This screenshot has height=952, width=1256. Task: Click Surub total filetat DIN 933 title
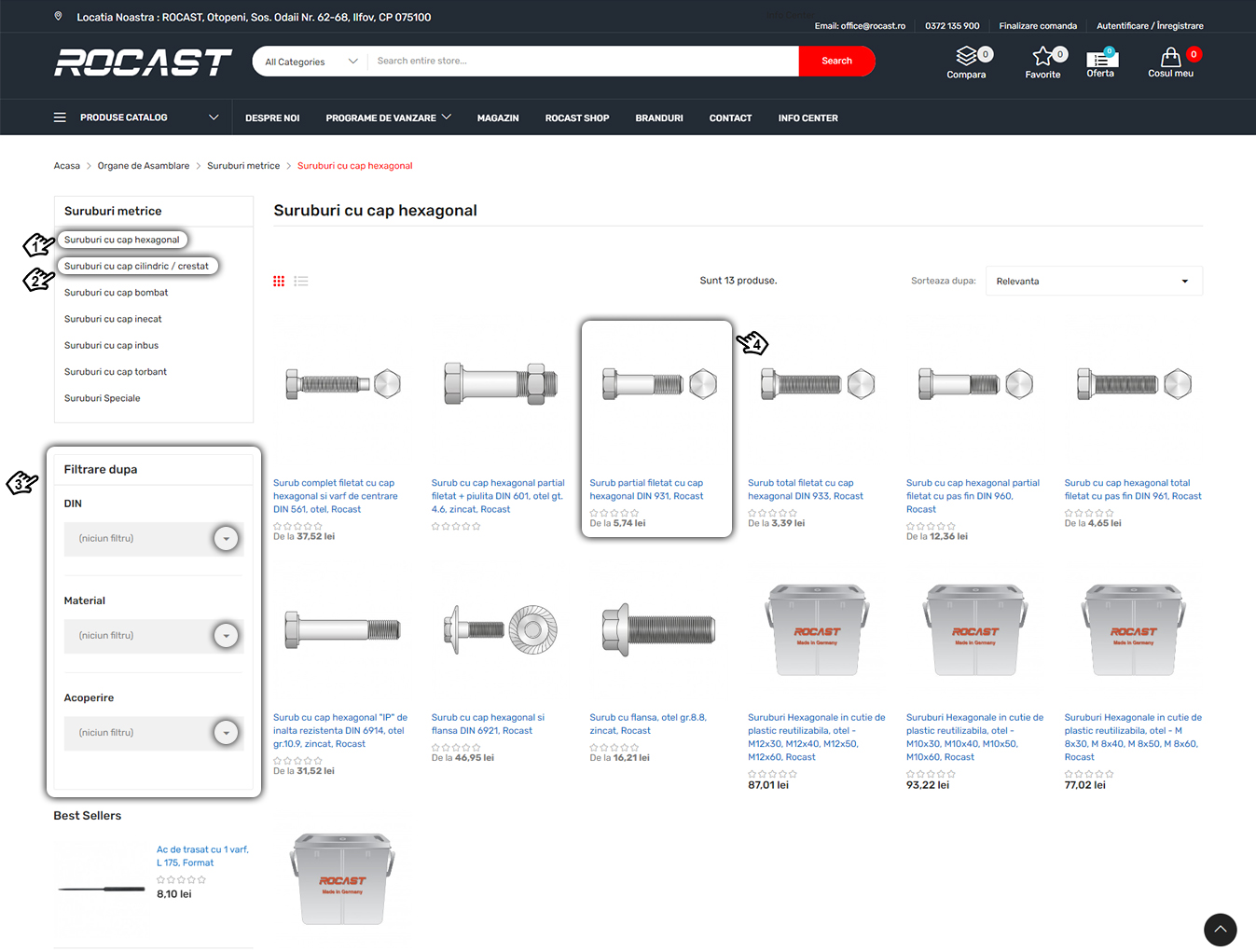tap(806, 490)
